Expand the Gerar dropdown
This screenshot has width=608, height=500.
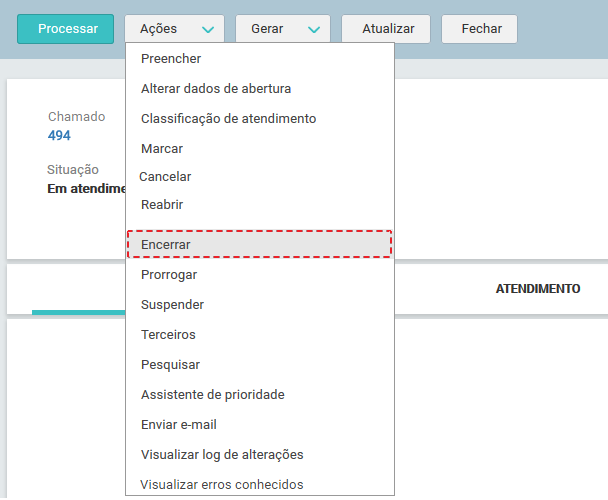coord(283,29)
